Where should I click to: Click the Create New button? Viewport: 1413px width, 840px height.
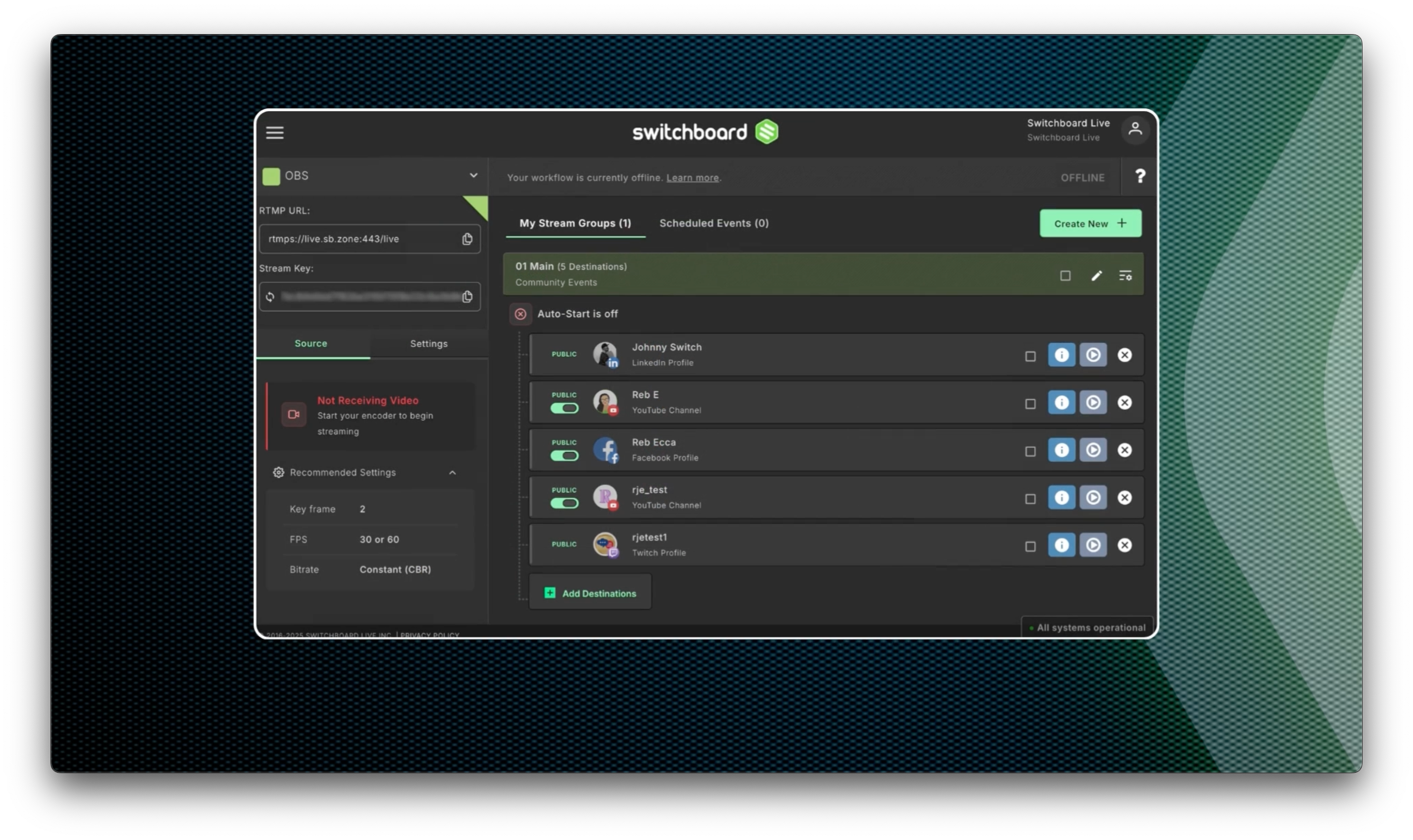[1090, 223]
